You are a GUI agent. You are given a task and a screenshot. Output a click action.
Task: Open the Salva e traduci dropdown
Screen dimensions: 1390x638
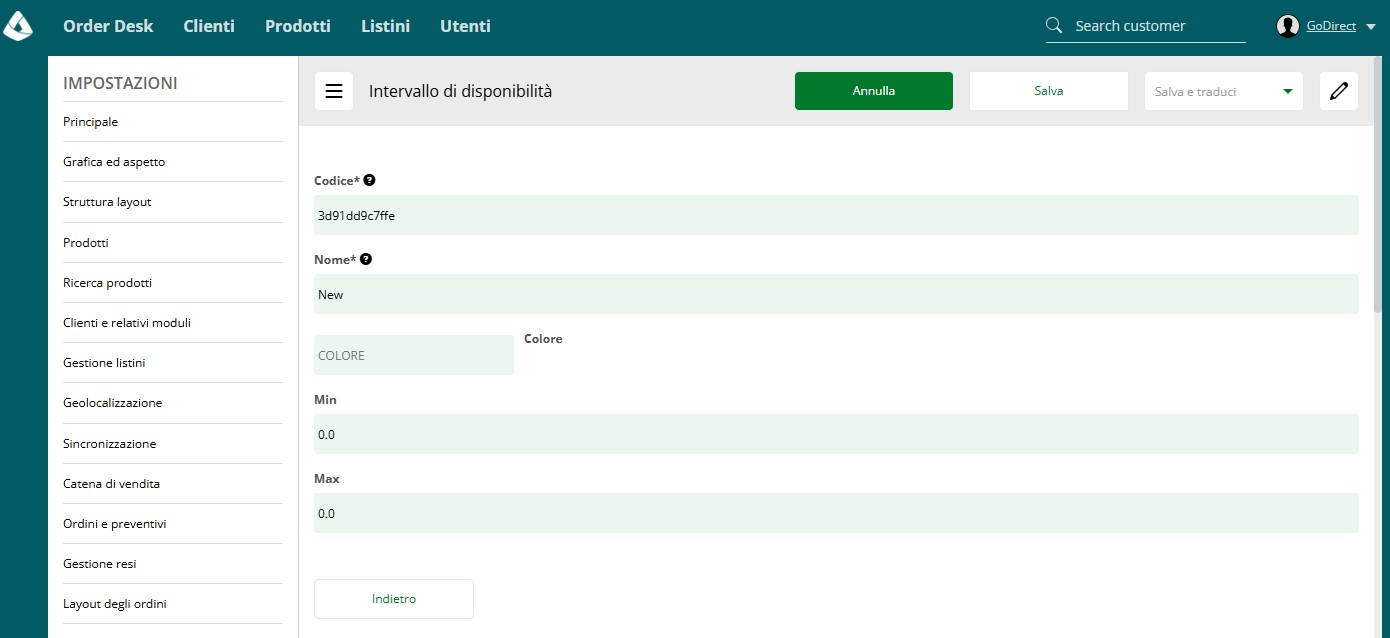(x=1224, y=91)
